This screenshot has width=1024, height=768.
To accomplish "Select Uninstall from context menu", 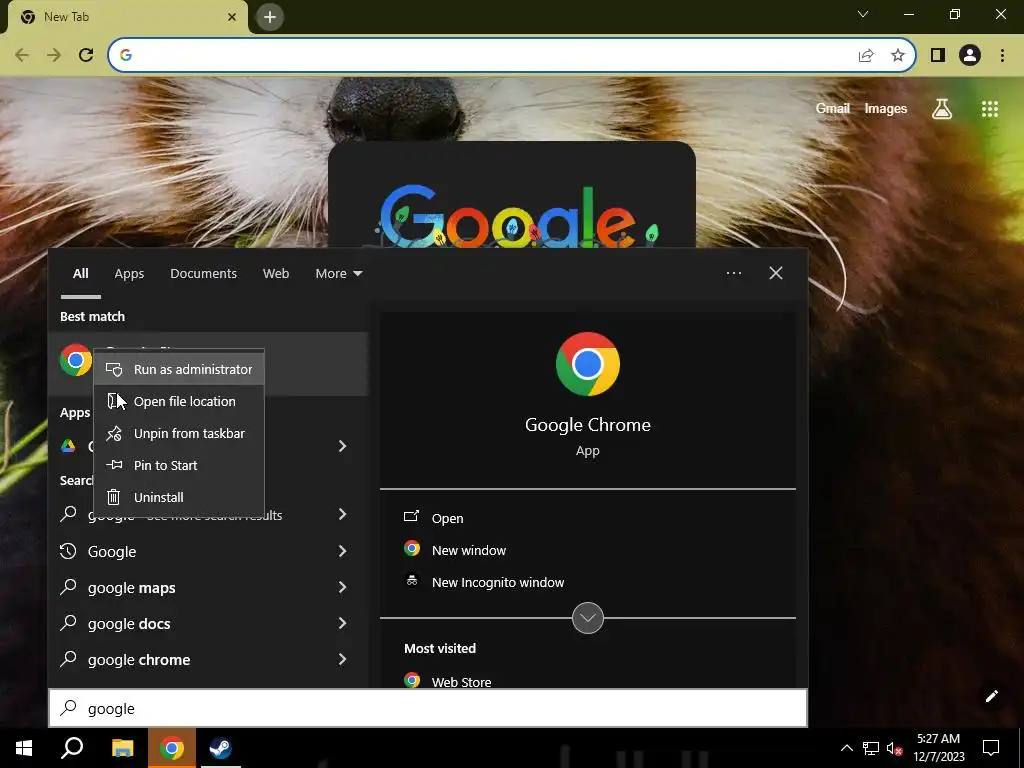I will coord(179,498).
